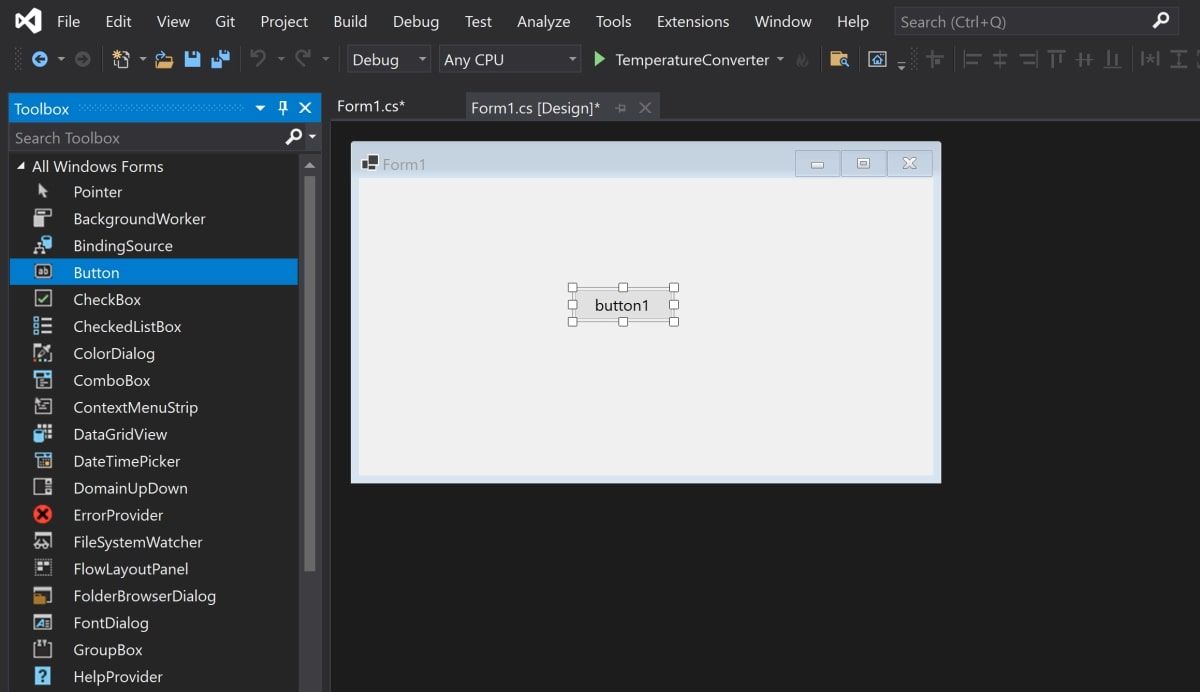Select the CheckBox control in the Toolbox
Screen dimensions: 1200x692
point(107,299)
